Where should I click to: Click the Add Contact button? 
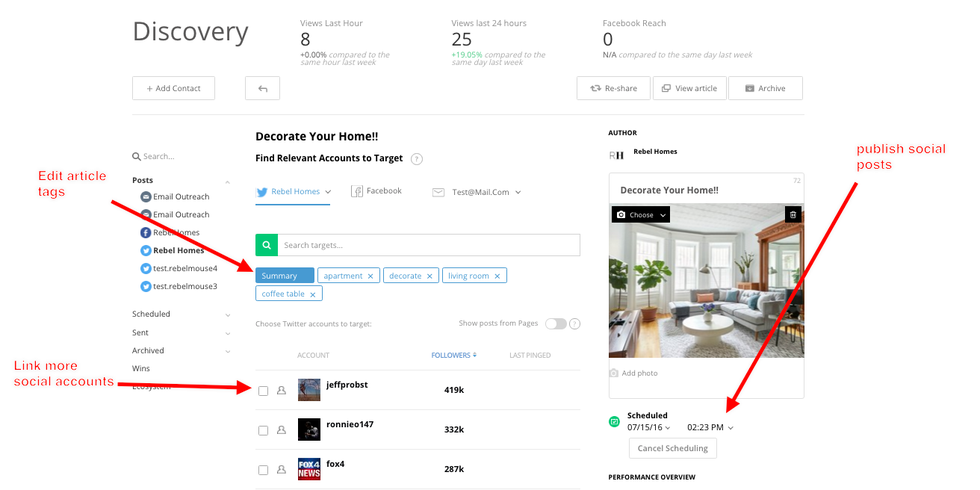173,88
